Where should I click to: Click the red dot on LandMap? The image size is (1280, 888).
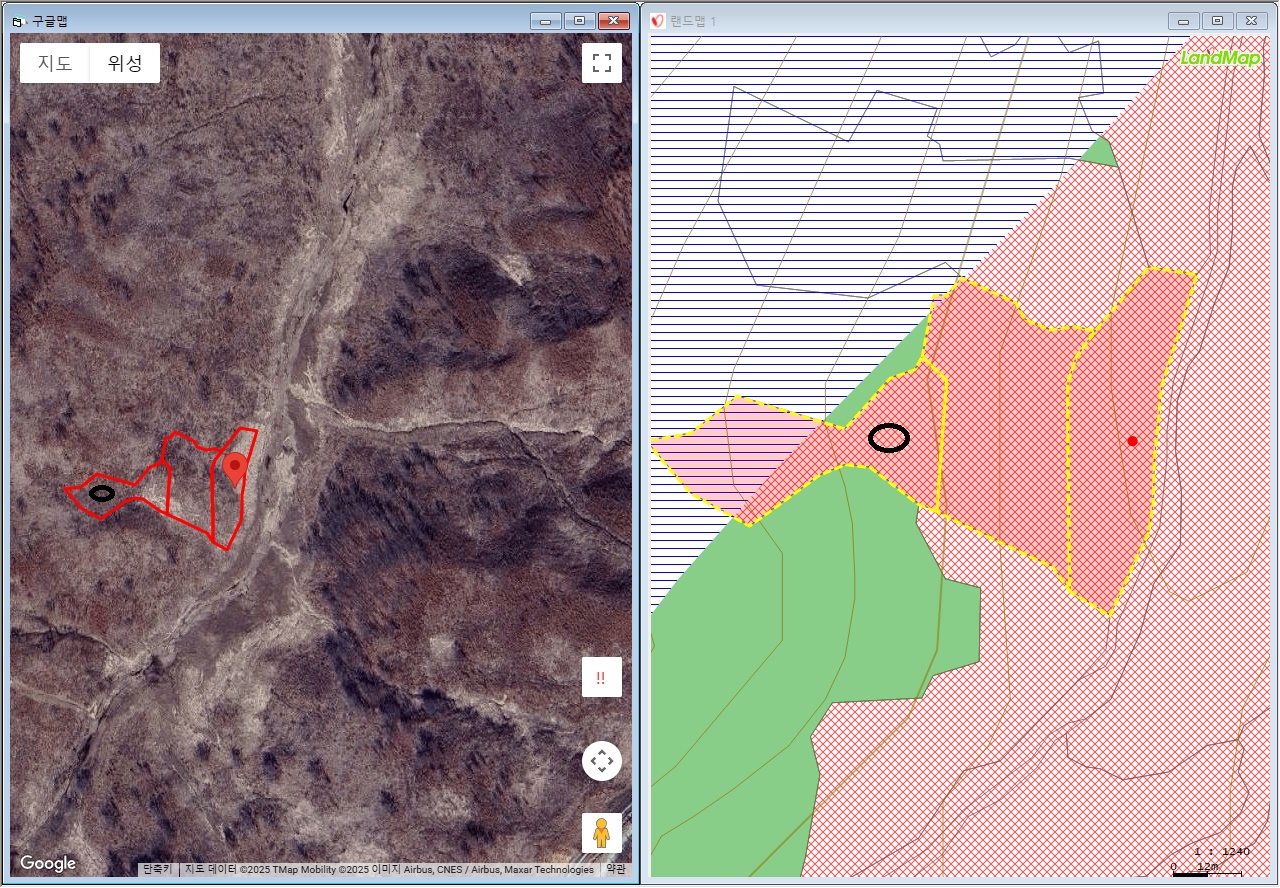[x=1132, y=441]
